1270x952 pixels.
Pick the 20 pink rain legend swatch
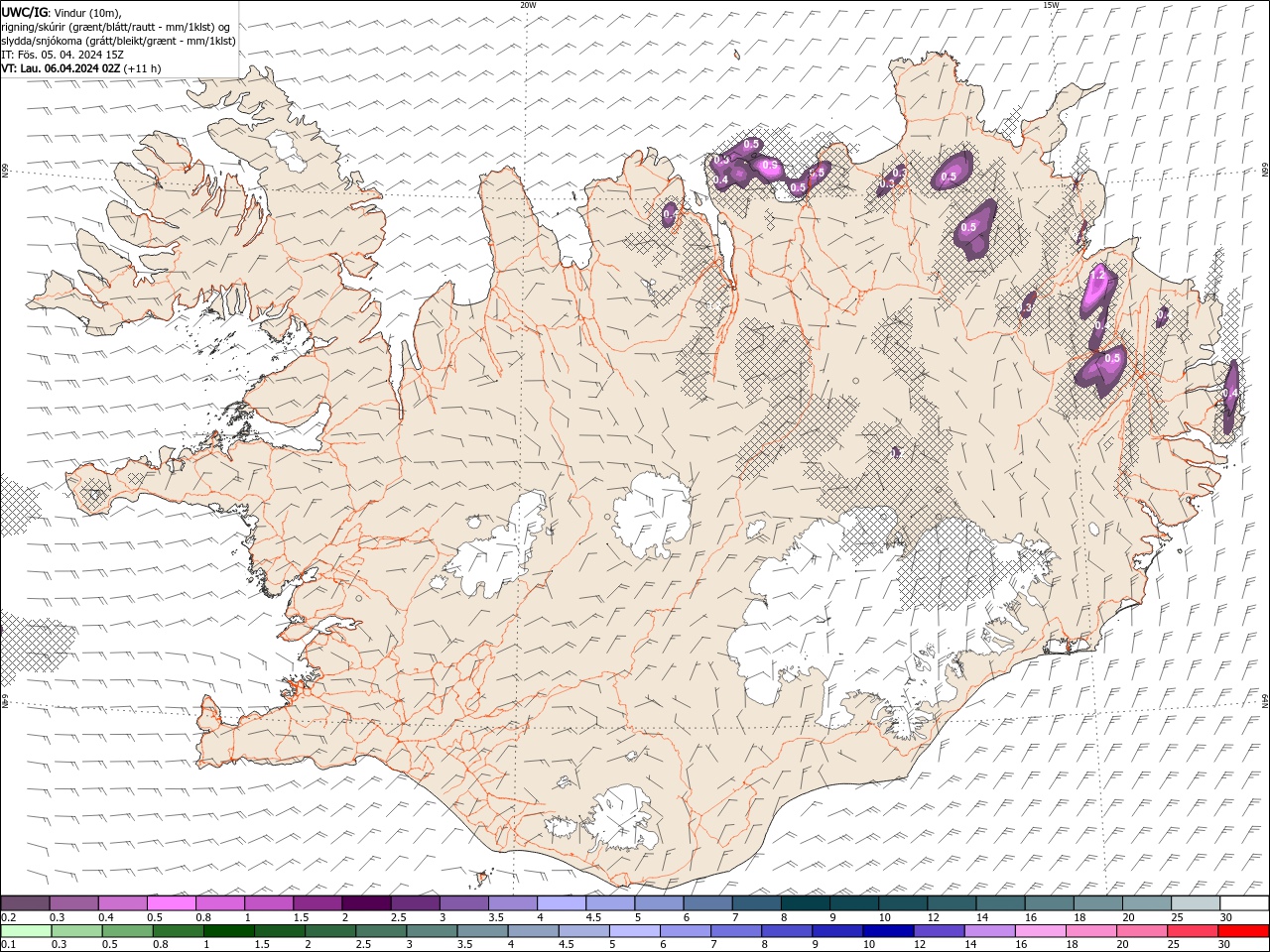tap(1142, 931)
